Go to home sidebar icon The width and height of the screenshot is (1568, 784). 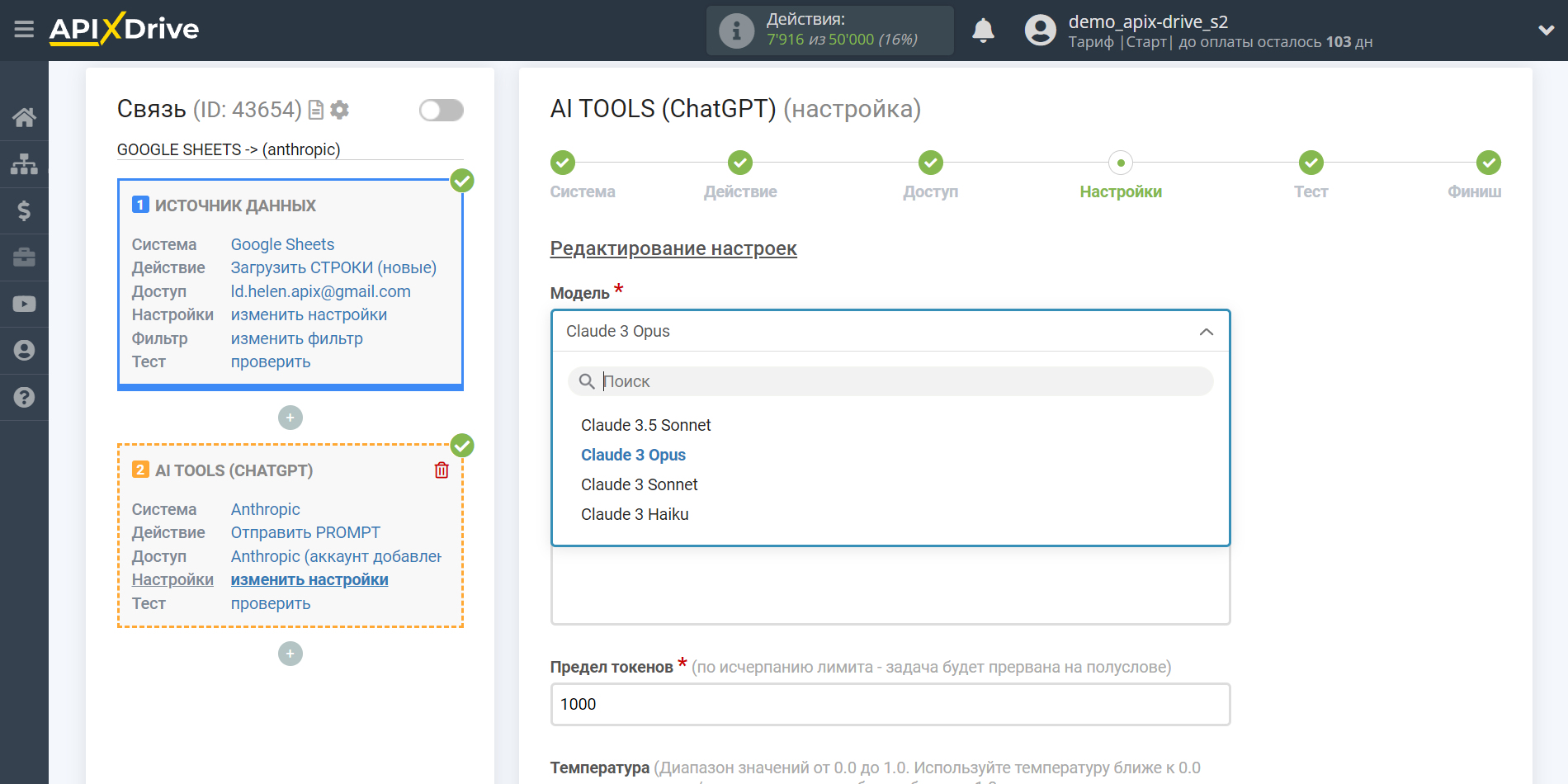(24, 117)
